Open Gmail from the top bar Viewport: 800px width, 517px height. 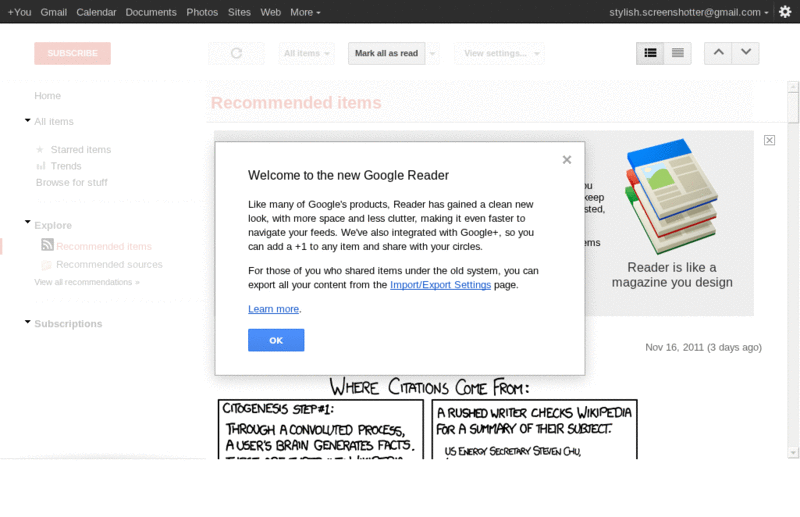54,12
